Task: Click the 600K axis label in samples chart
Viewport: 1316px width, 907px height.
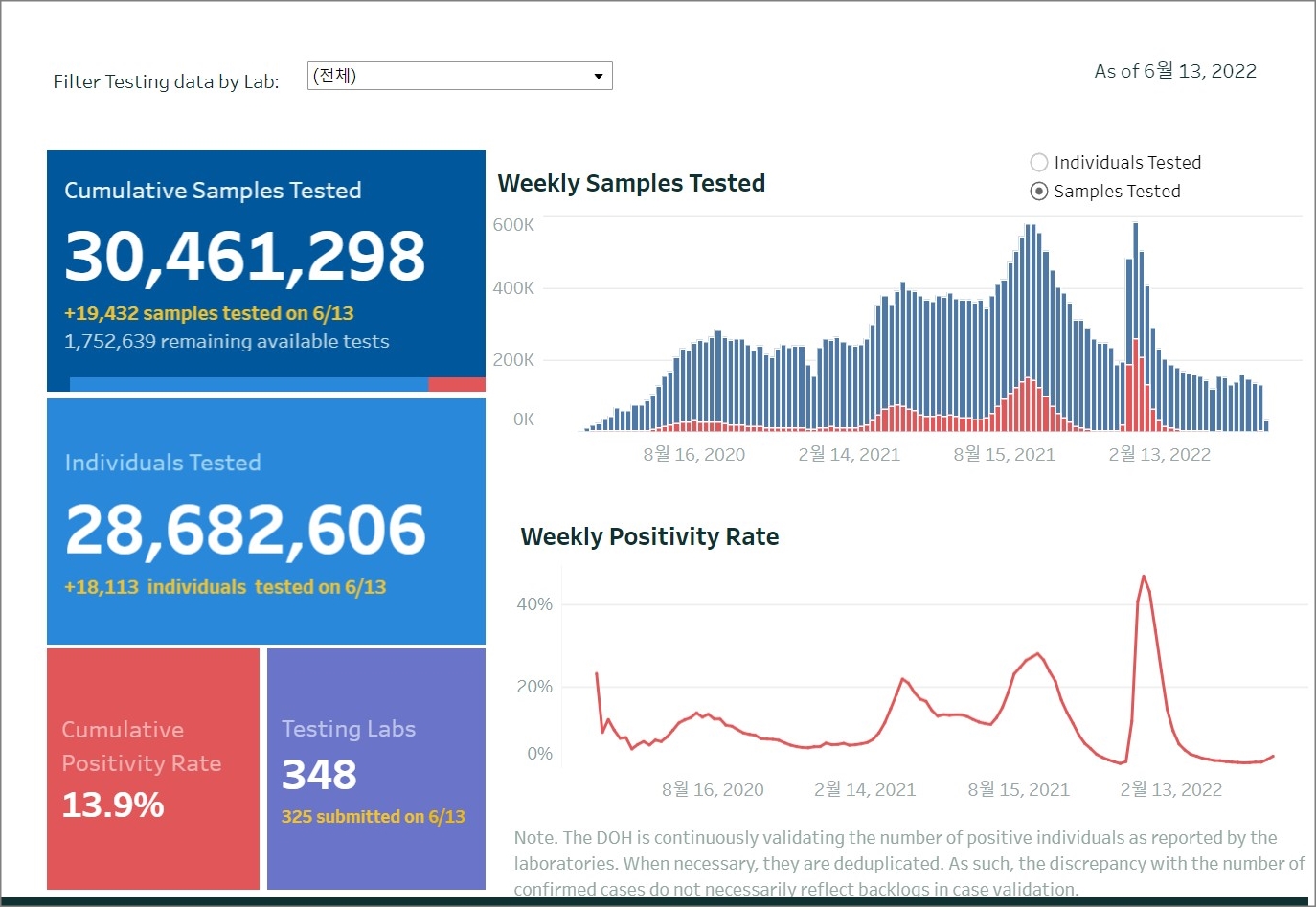Action: tap(513, 225)
